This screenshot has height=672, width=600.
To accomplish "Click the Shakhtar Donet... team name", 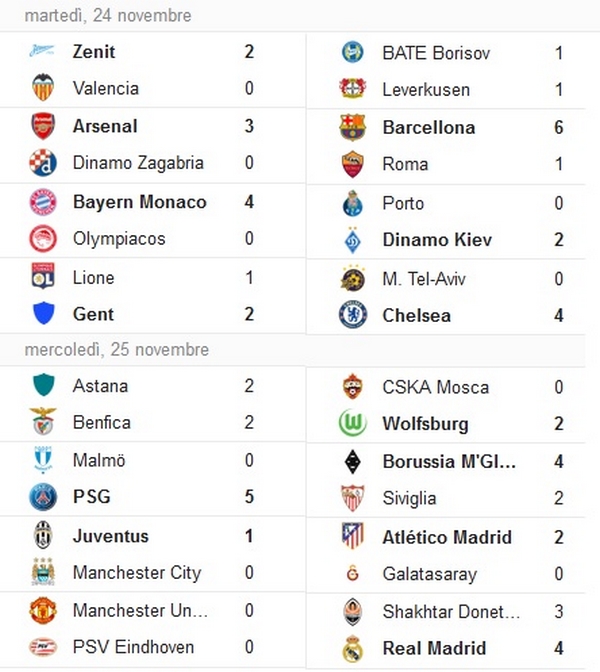I will pos(451,612).
